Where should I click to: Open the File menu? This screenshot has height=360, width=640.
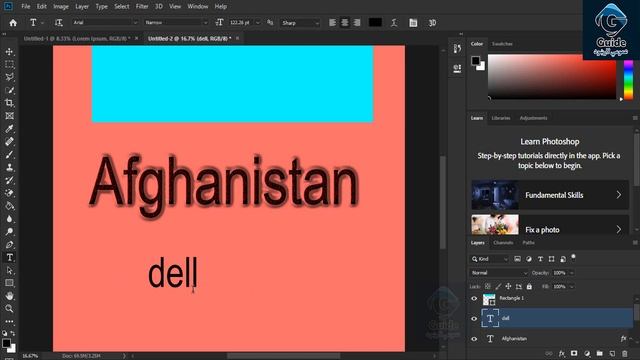point(26,7)
